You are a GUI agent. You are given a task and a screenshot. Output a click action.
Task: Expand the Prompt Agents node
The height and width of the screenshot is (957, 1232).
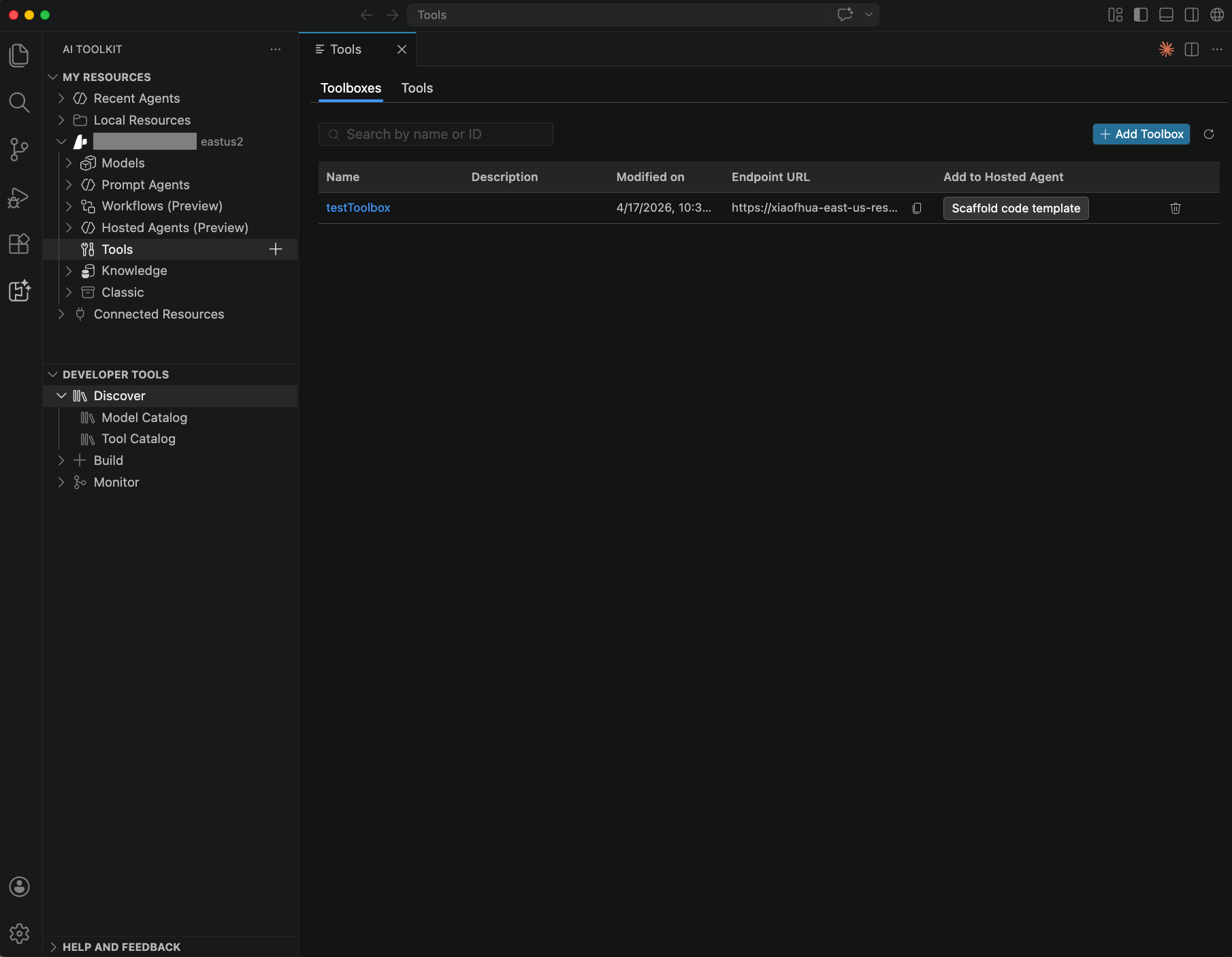click(69, 185)
